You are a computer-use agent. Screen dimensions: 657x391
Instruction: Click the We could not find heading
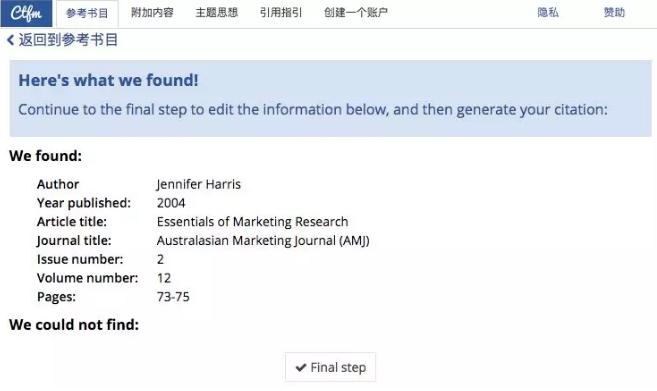[74, 324]
